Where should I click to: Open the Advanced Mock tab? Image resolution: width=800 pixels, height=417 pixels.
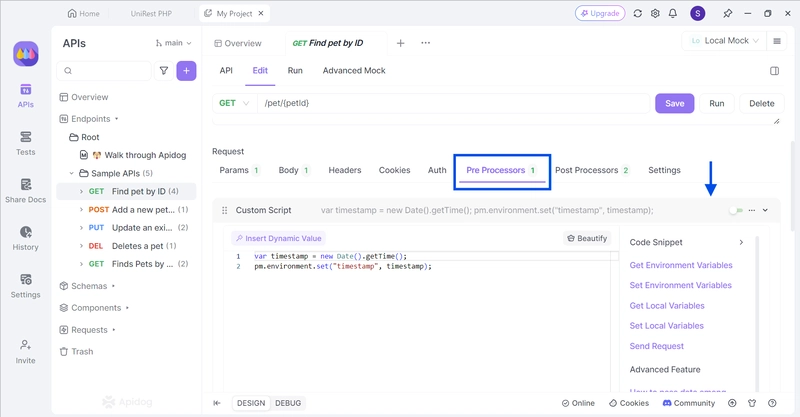coord(354,71)
